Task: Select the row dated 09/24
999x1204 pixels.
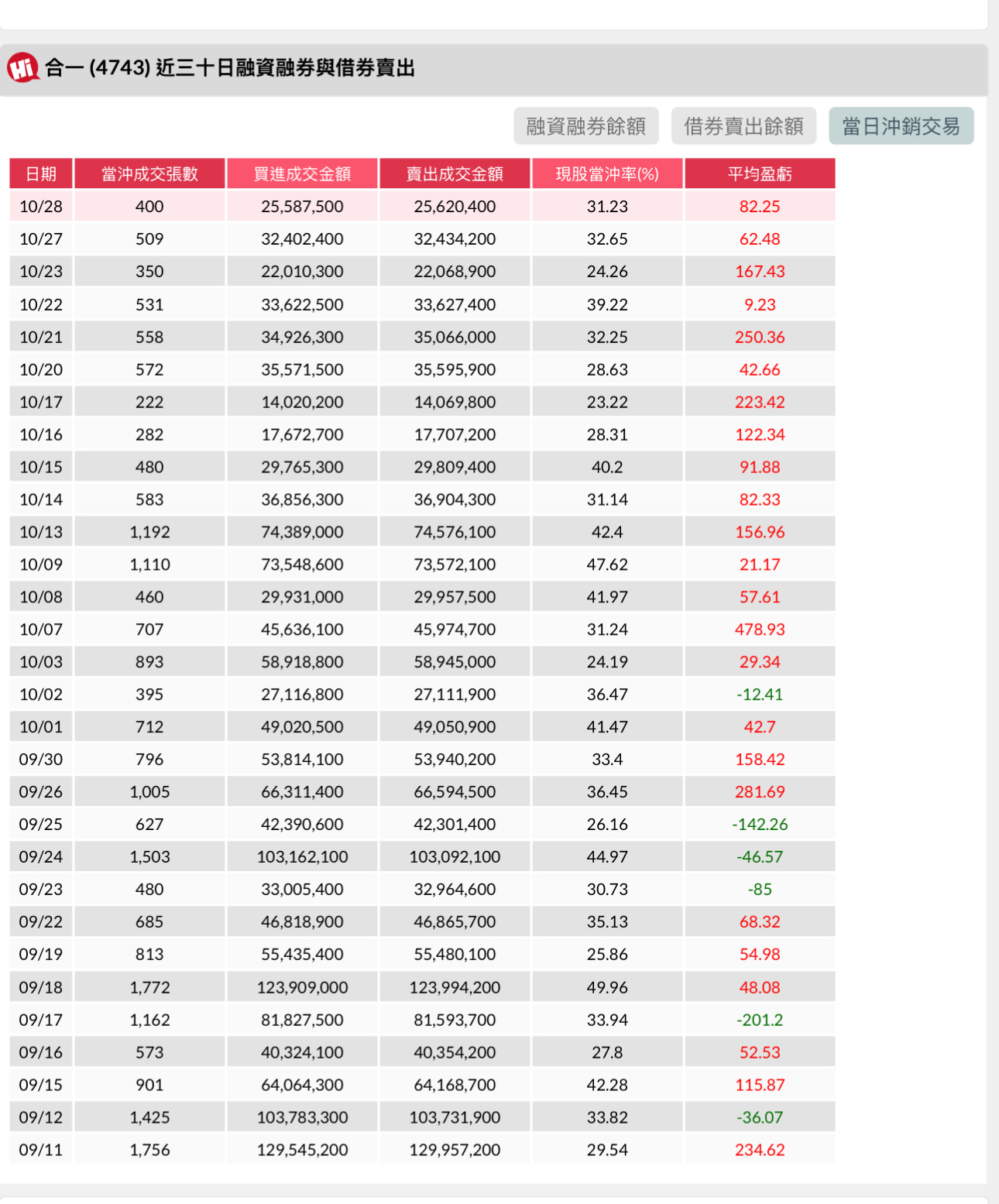Action: [x=422, y=856]
